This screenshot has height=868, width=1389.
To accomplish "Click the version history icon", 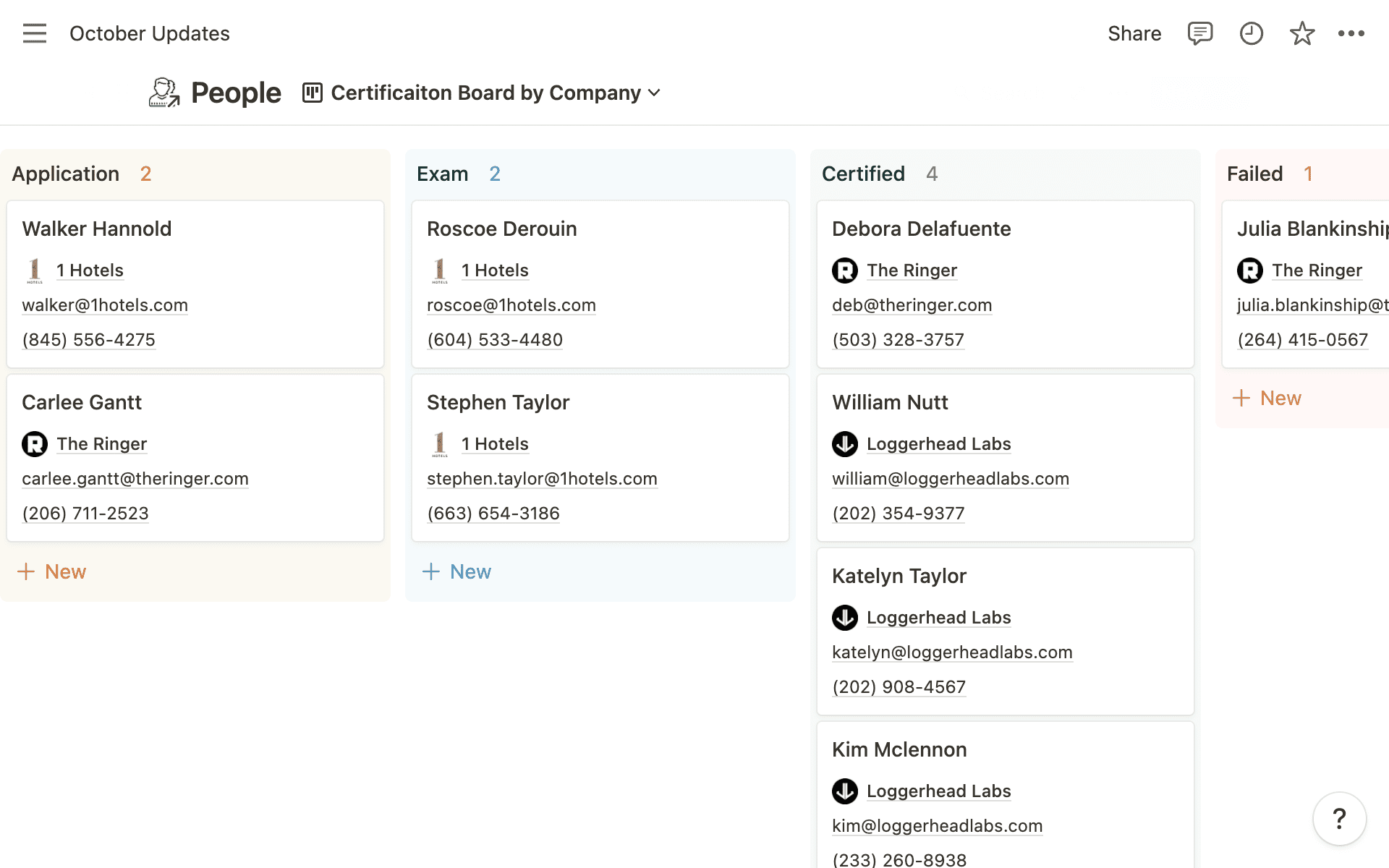I will tap(1250, 33).
